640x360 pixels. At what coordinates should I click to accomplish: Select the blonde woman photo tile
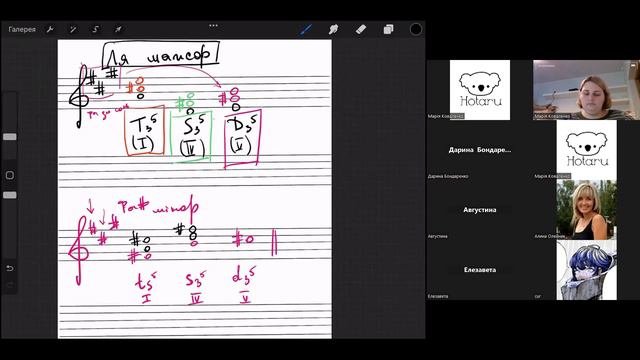[x=587, y=210]
